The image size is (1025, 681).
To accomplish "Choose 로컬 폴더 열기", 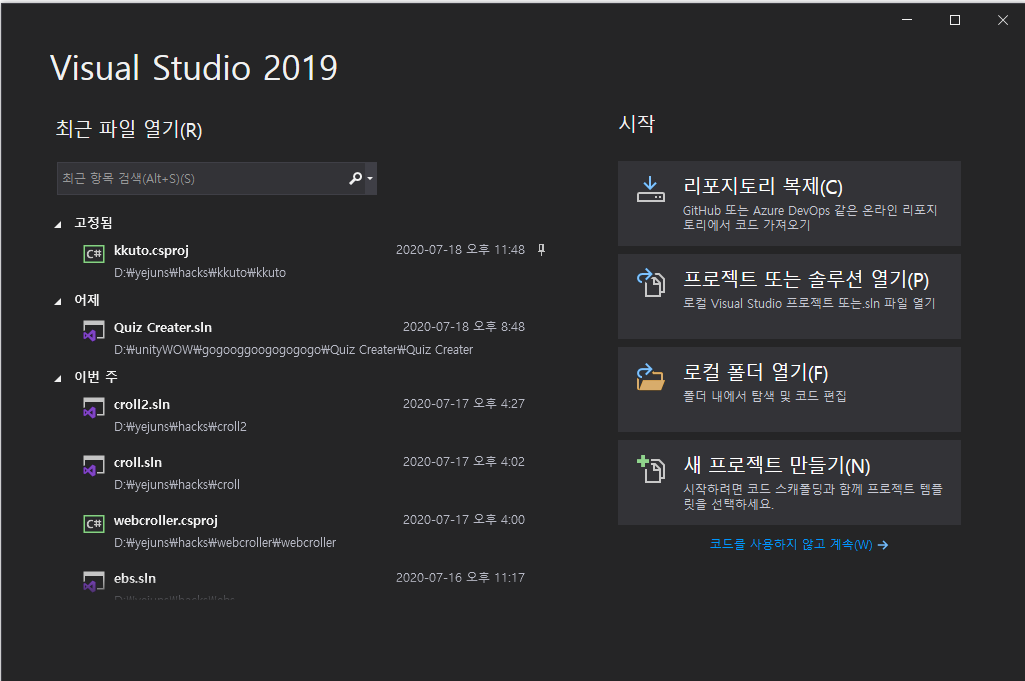I will tap(789, 389).
